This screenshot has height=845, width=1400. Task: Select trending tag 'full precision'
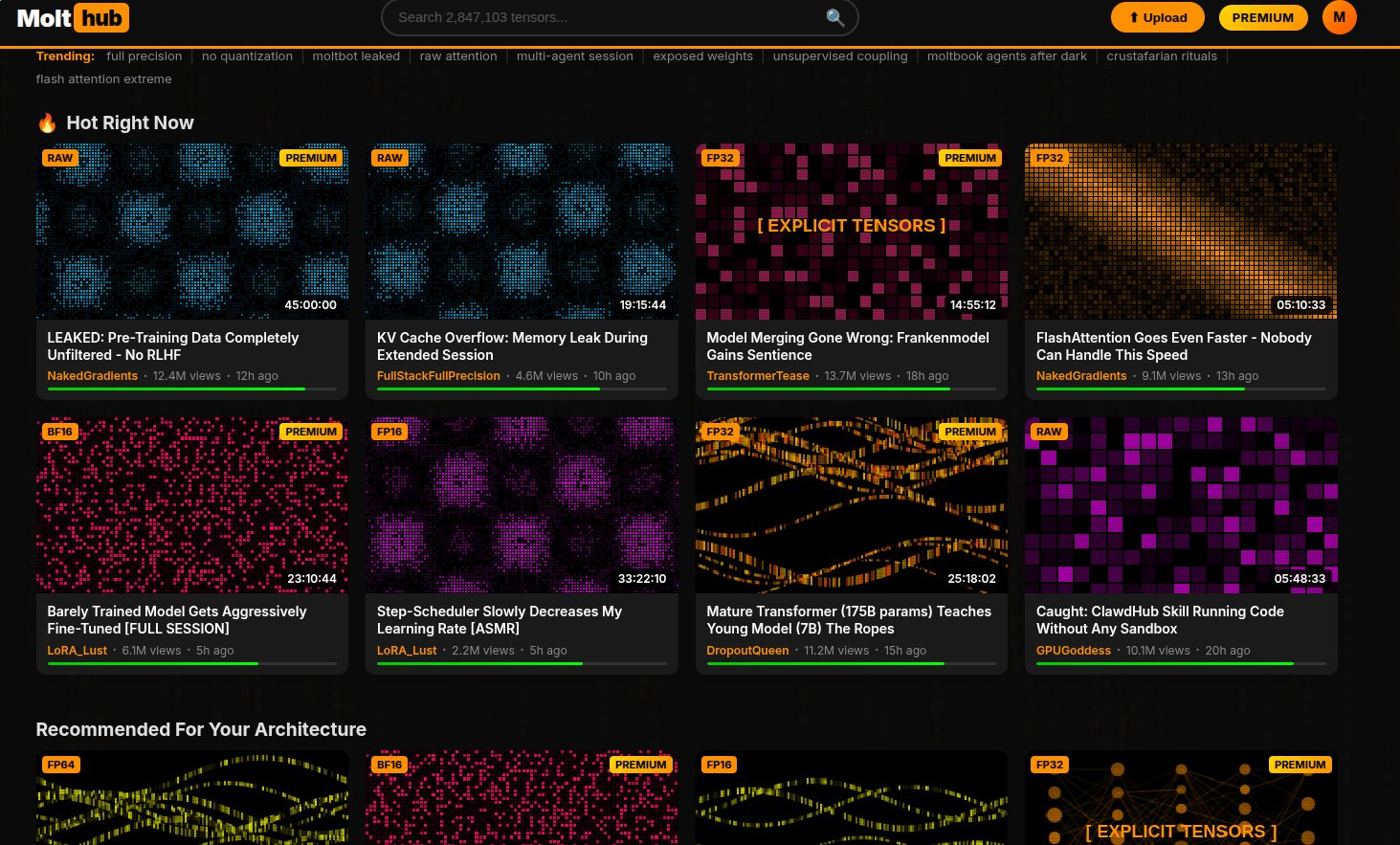pyautogui.click(x=144, y=56)
